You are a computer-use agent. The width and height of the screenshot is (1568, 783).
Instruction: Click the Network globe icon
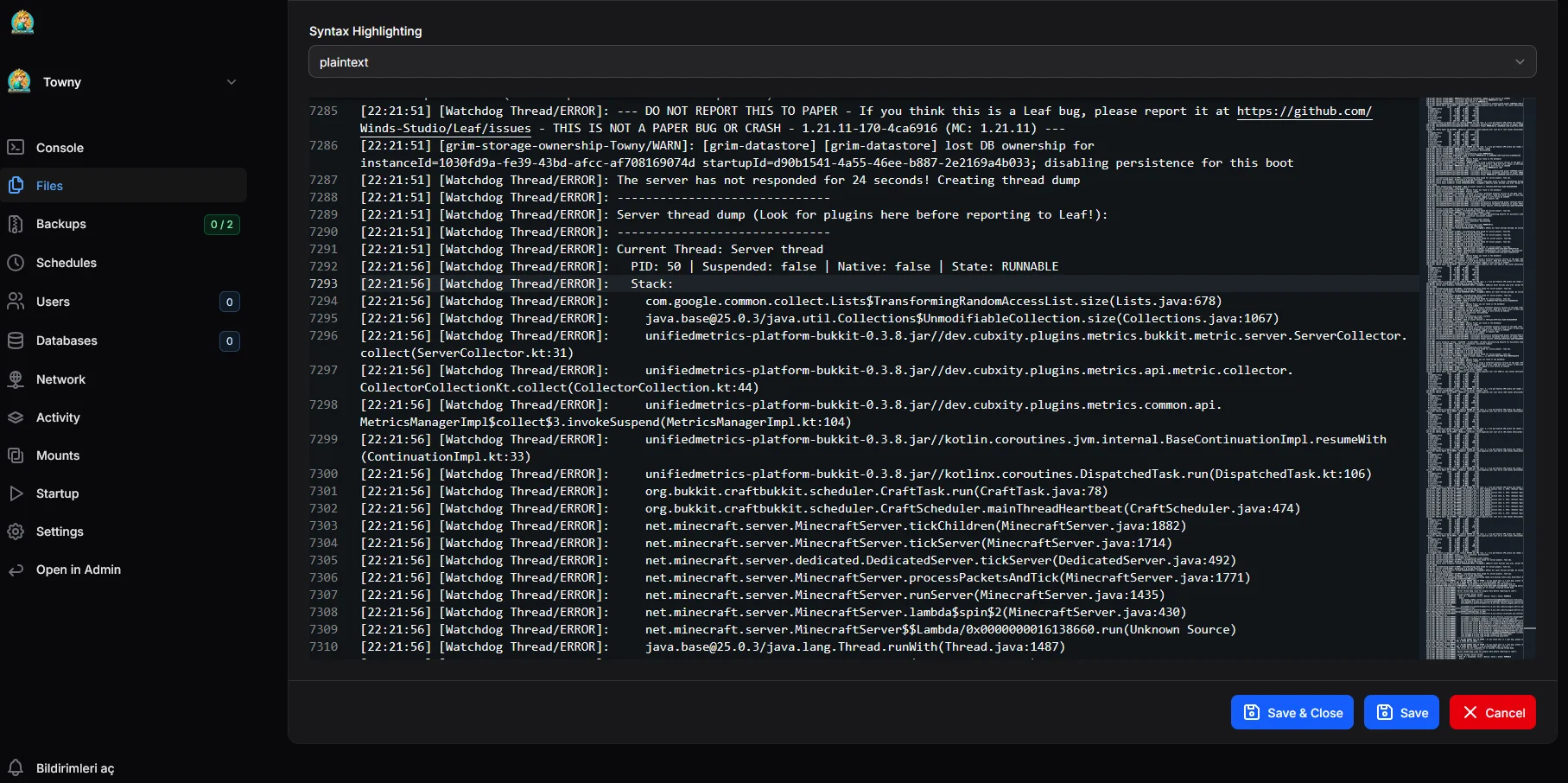click(16, 379)
